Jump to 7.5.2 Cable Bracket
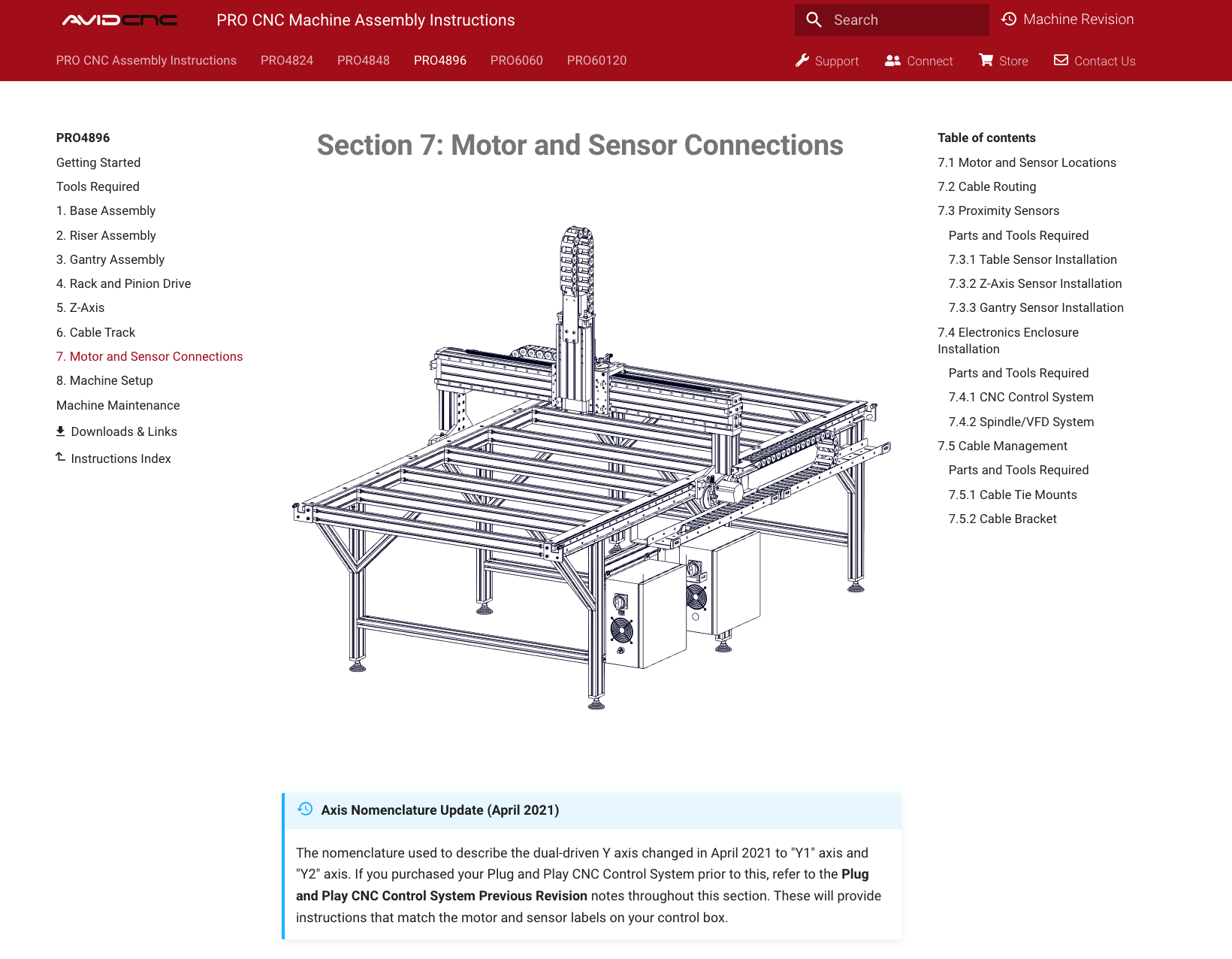This screenshot has width=1232, height=959. (1002, 519)
